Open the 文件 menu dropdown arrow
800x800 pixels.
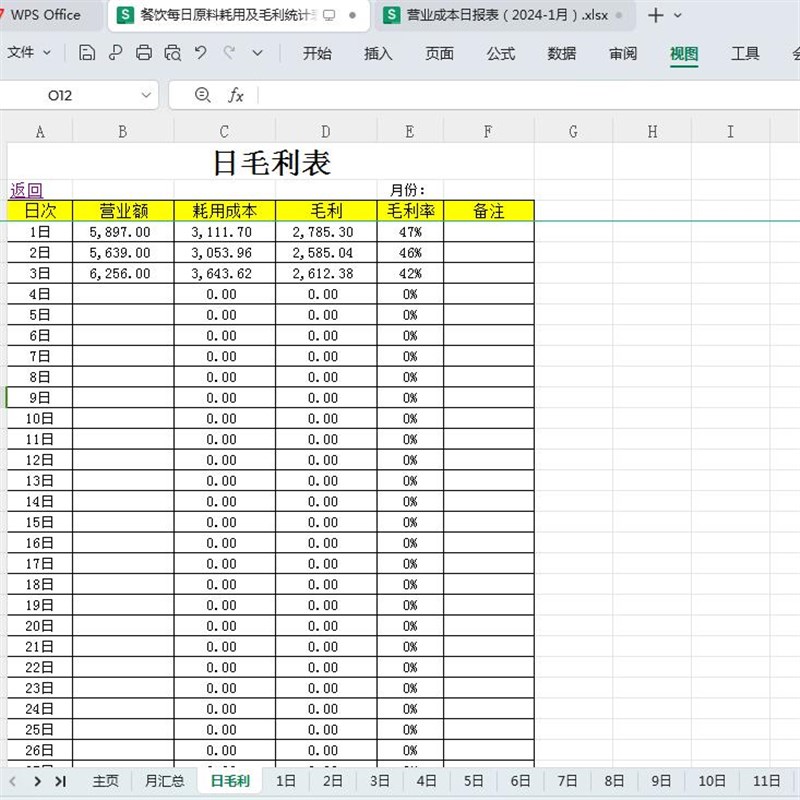pos(48,53)
